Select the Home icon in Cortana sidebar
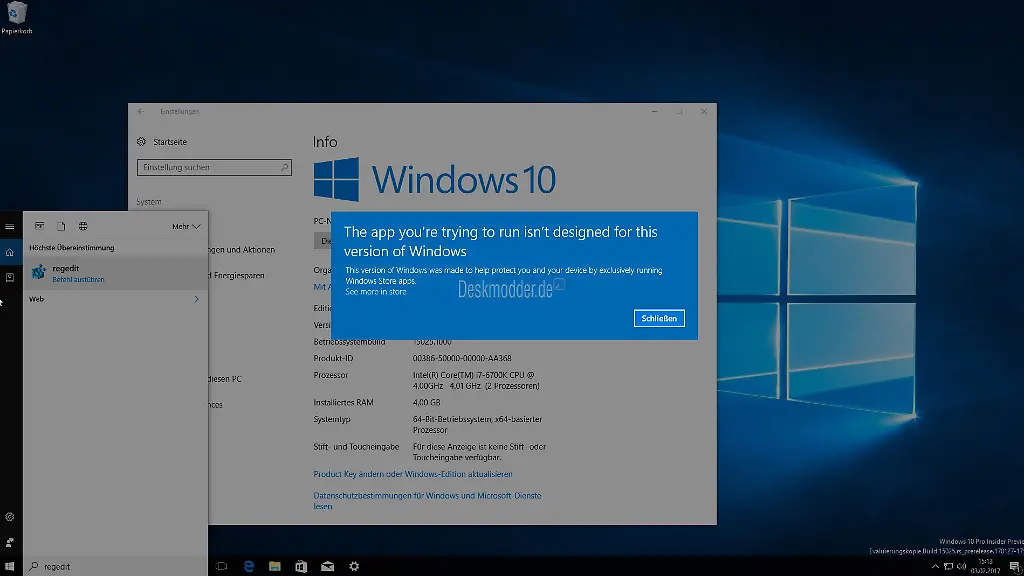1024x576 pixels. (10, 253)
